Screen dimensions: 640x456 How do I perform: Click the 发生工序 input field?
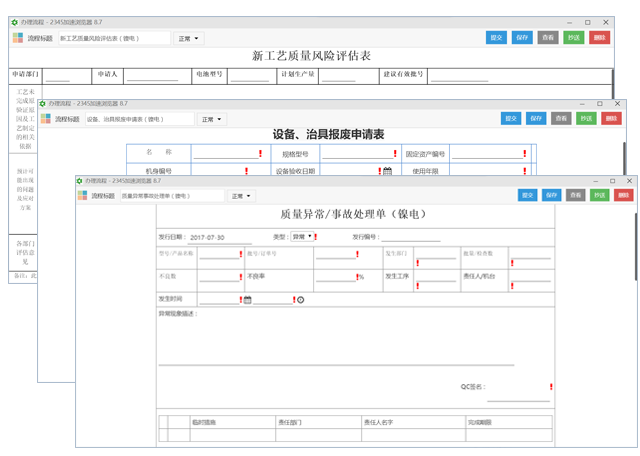tap(436, 277)
